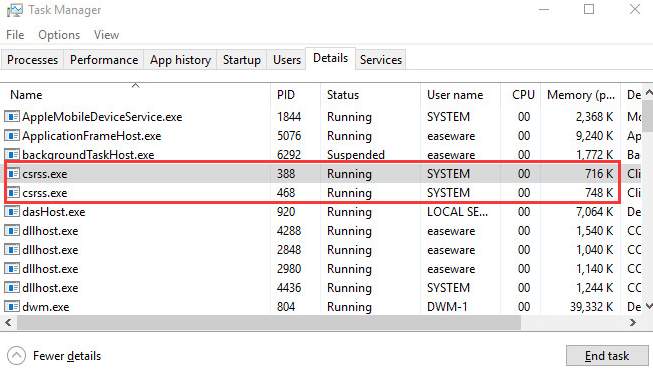Image resolution: width=653 pixels, height=377 pixels.
Task: Click the vertical scrollbar up arrow
Action: [x=648, y=92]
